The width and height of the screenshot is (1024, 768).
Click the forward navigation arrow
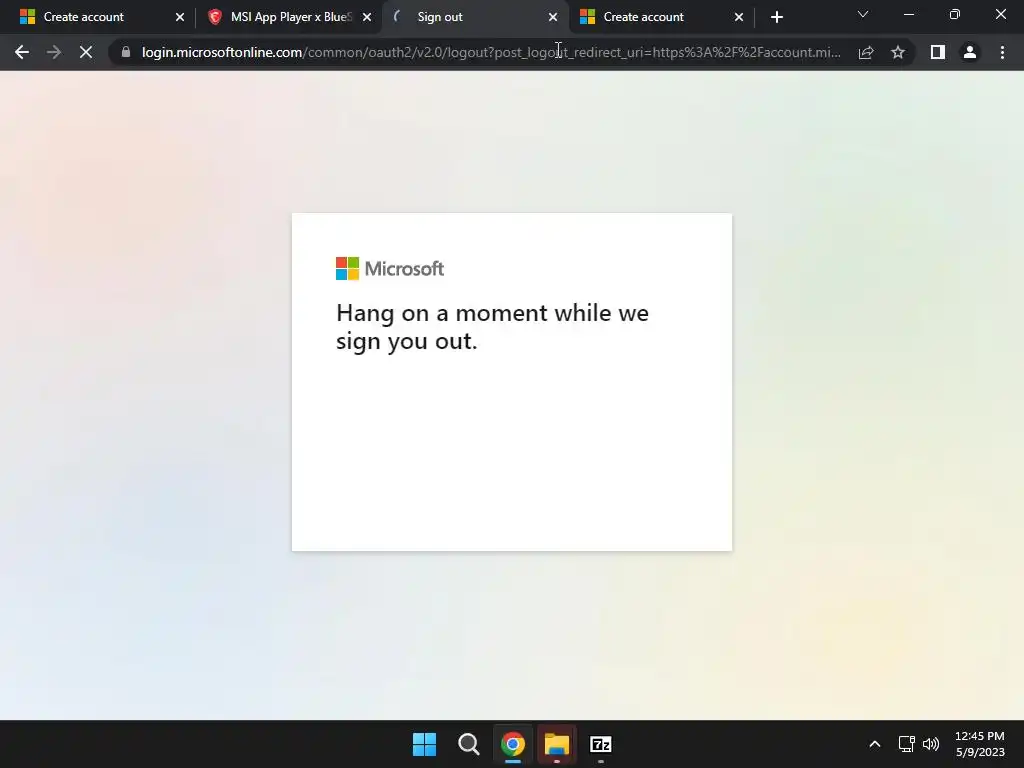pos(54,52)
